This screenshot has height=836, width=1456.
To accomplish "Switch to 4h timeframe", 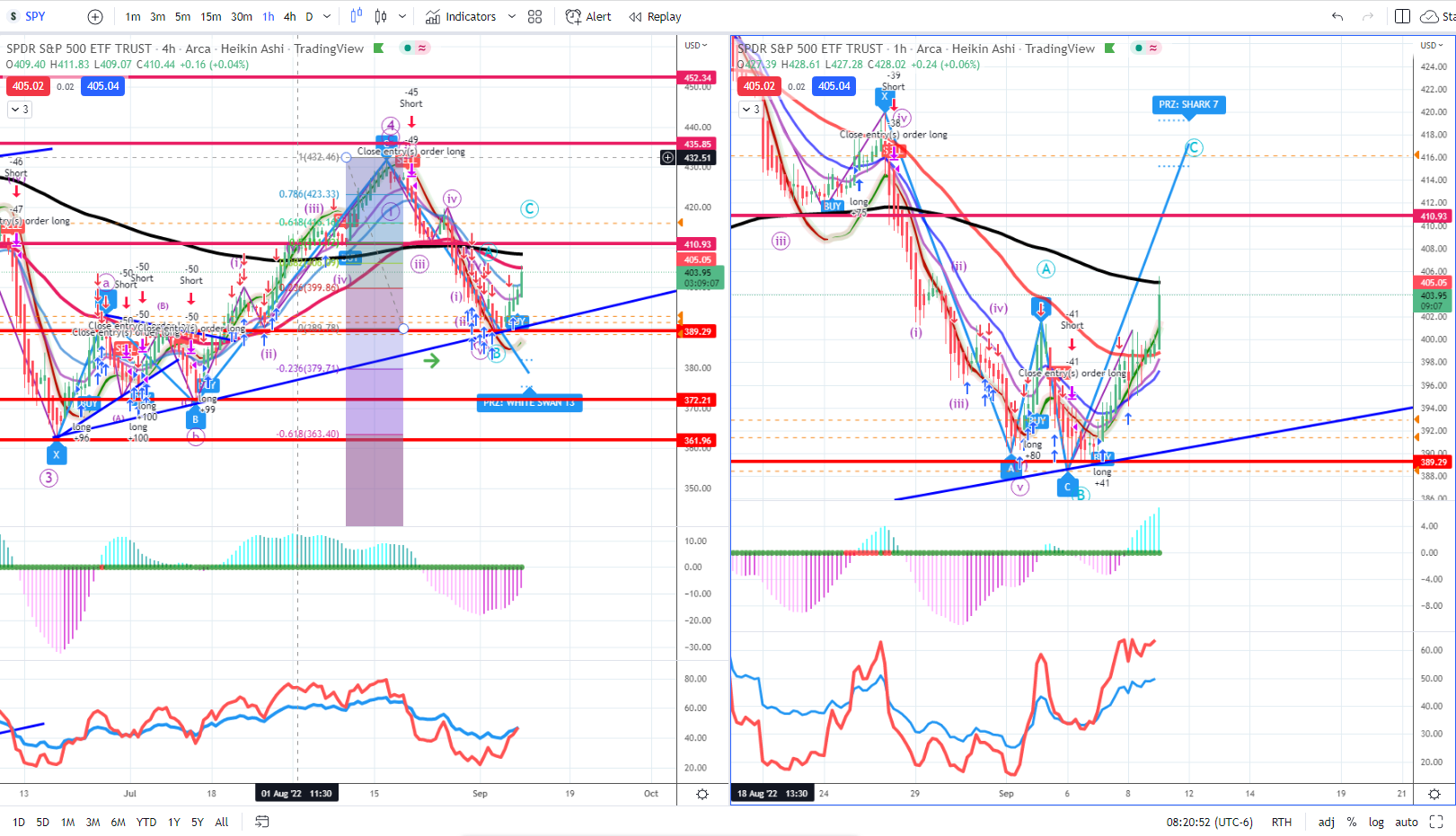I will pos(290,16).
